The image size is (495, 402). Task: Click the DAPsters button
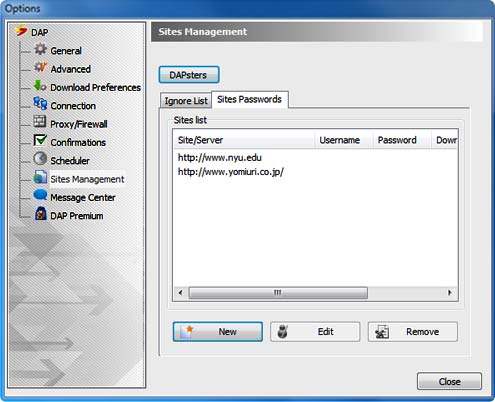coord(189,75)
